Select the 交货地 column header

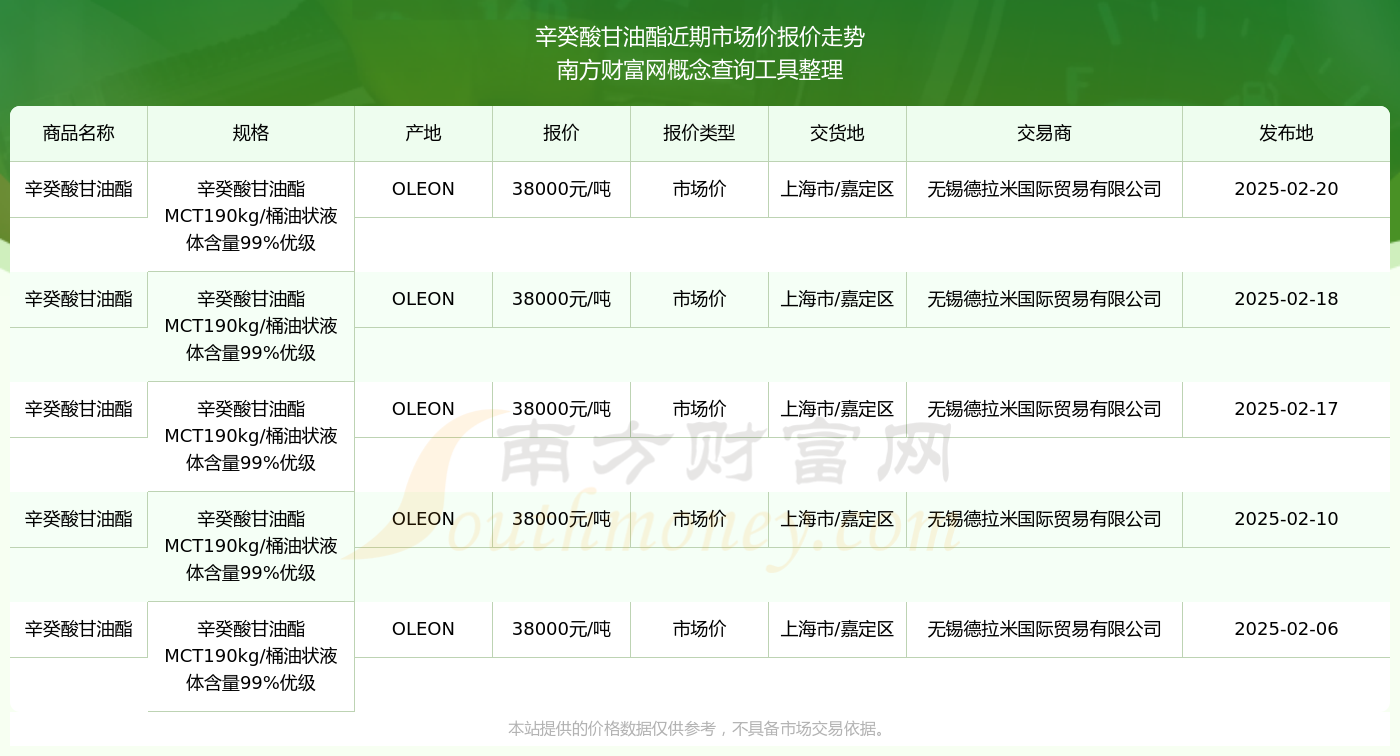point(837,133)
